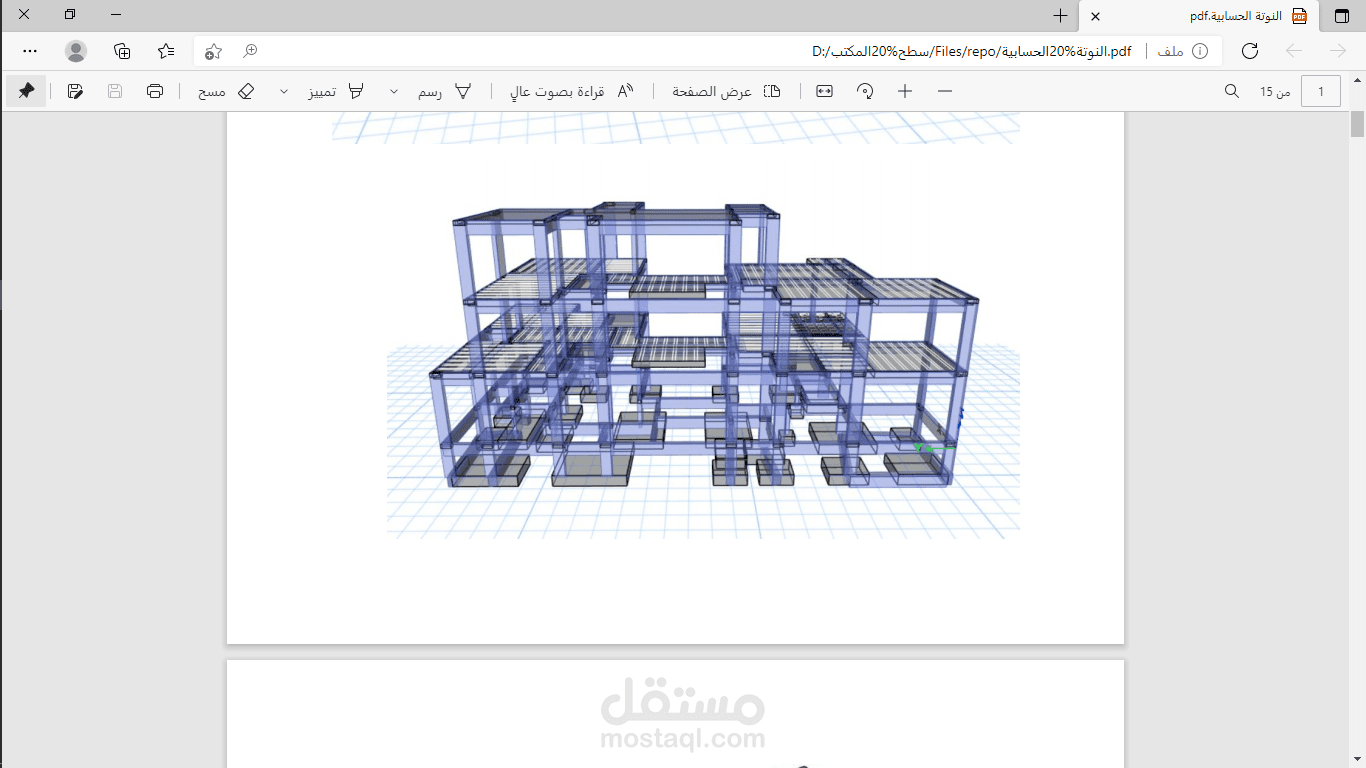Click the Fit to width icon
1366x768 pixels.
(824, 91)
